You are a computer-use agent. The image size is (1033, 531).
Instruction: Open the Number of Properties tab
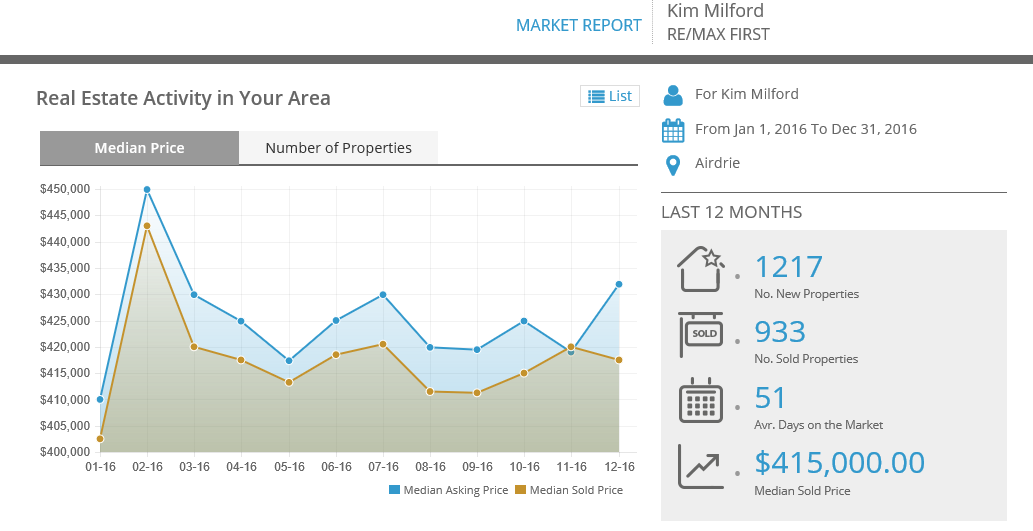pos(338,148)
